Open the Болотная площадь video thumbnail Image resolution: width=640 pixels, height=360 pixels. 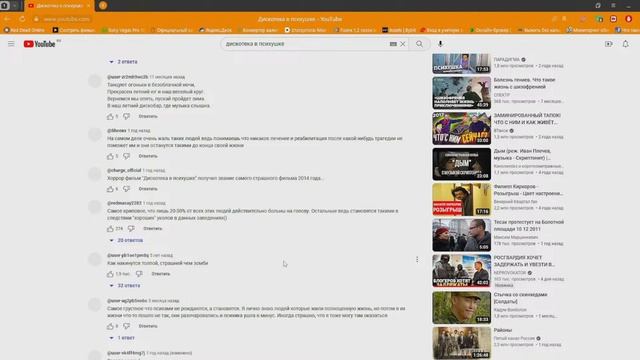pyautogui.click(x=462, y=235)
